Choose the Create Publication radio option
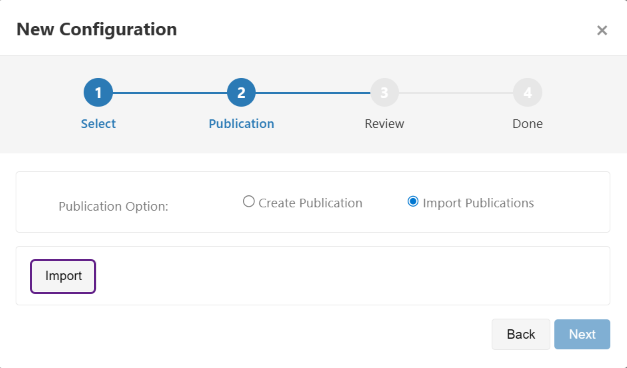627x368 pixels. pos(249,201)
